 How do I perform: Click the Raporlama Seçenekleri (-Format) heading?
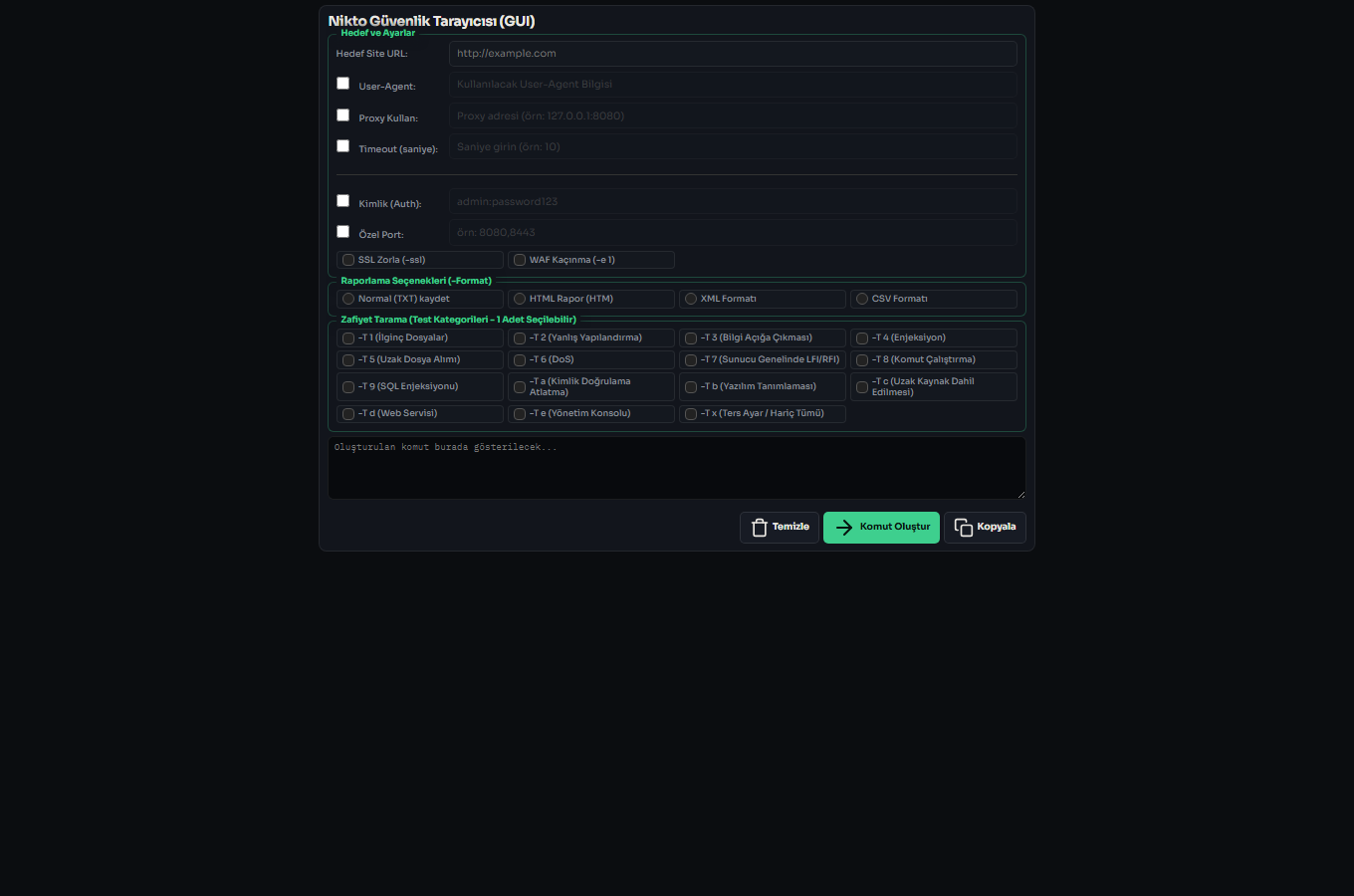pos(416,281)
